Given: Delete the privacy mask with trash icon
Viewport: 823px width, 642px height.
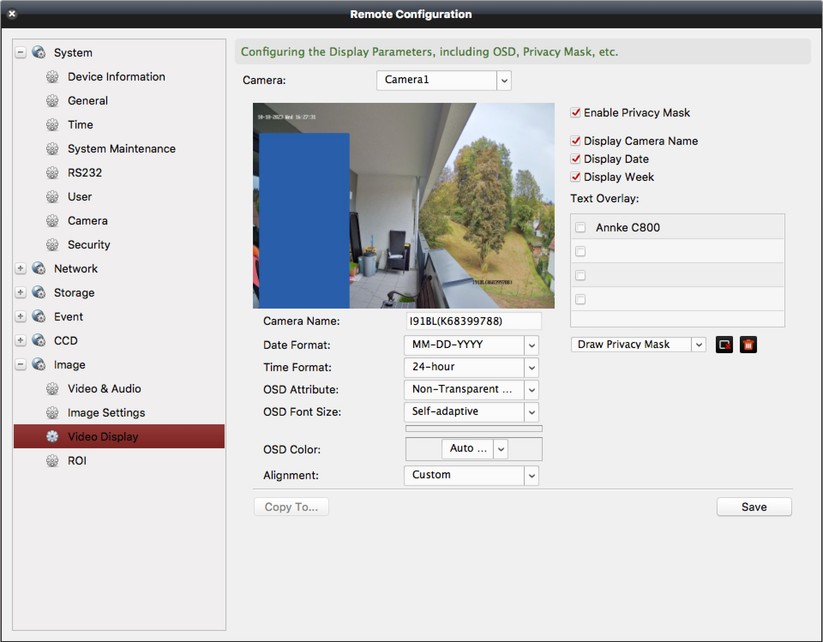Looking at the screenshot, I should click(x=749, y=343).
